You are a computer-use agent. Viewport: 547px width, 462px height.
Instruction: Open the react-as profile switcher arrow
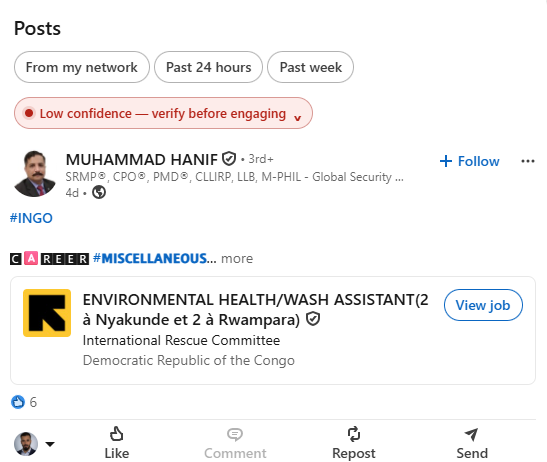point(50,444)
